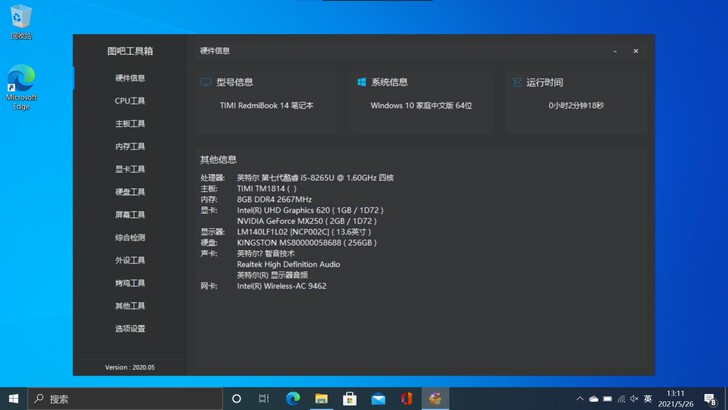This screenshot has height=410, width=728.
Task: Open Task View on the taskbar
Action: tap(264, 398)
